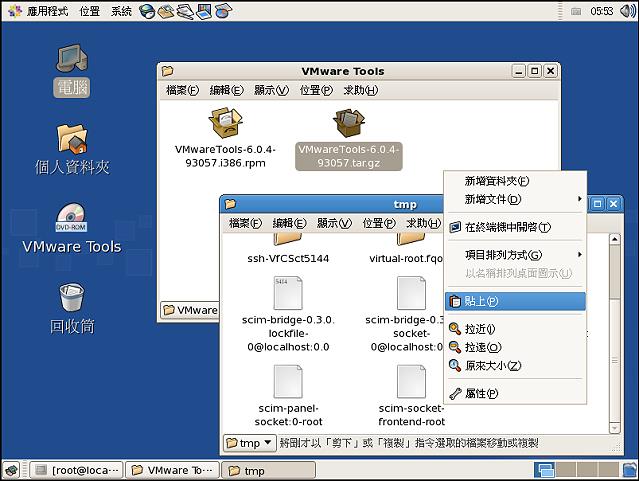Image resolution: width=639 pixels, height=481 pixels.
Task: Select the scim-bridge socket file icon
Action: click(x=412, y=293)
